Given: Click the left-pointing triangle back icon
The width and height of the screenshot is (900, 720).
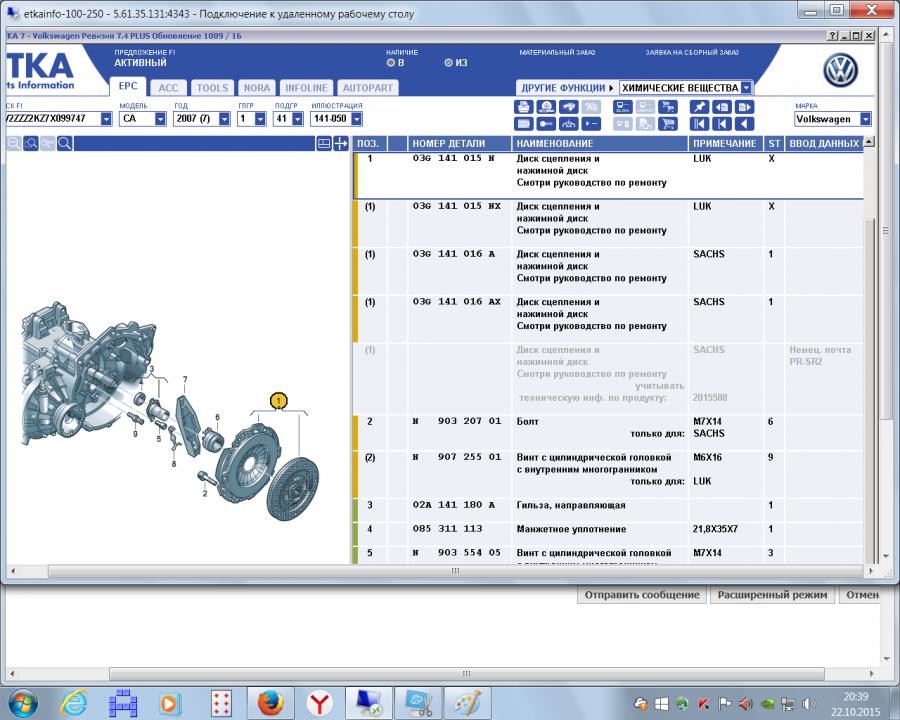Looking at the screenshot, I should pos(744,123).
